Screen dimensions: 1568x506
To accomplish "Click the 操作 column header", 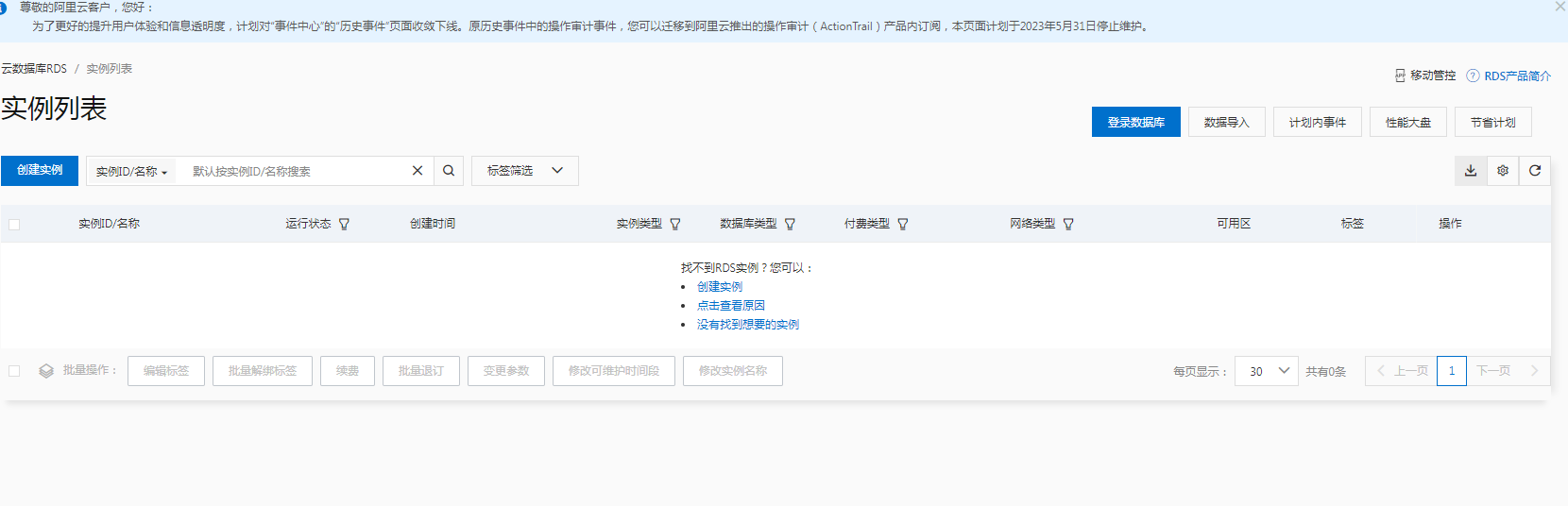I will pos(1450,224).
